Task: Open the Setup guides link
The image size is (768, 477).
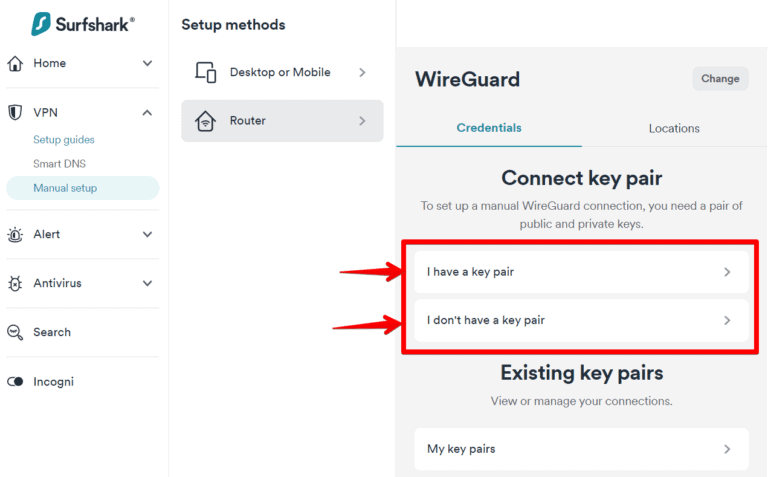Action: tap(64, 140)
